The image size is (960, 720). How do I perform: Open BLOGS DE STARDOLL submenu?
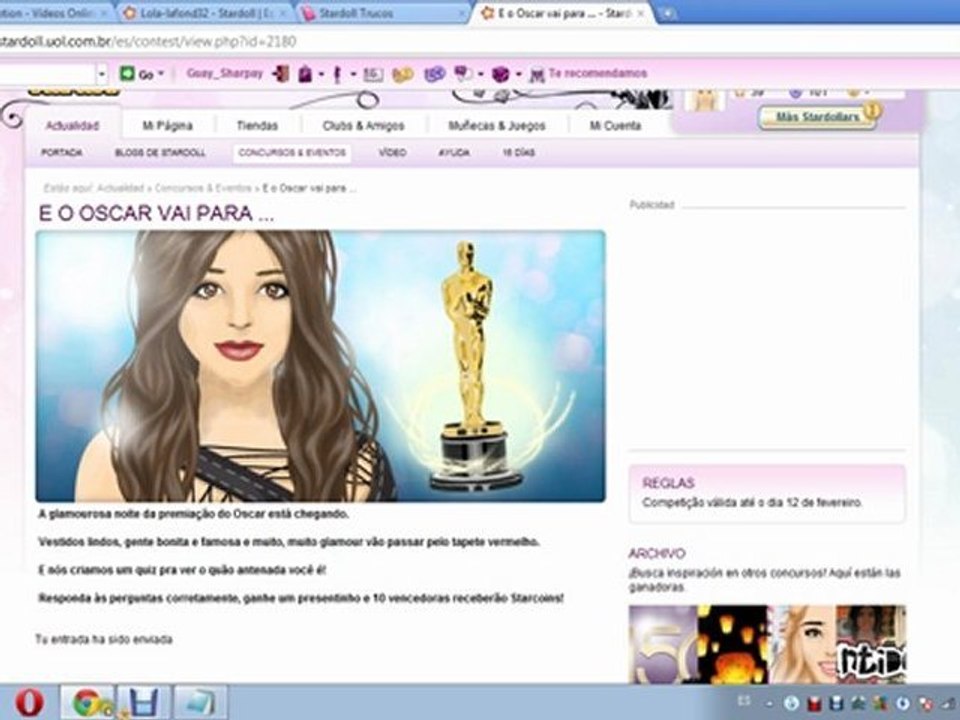[x=160, y=152]
